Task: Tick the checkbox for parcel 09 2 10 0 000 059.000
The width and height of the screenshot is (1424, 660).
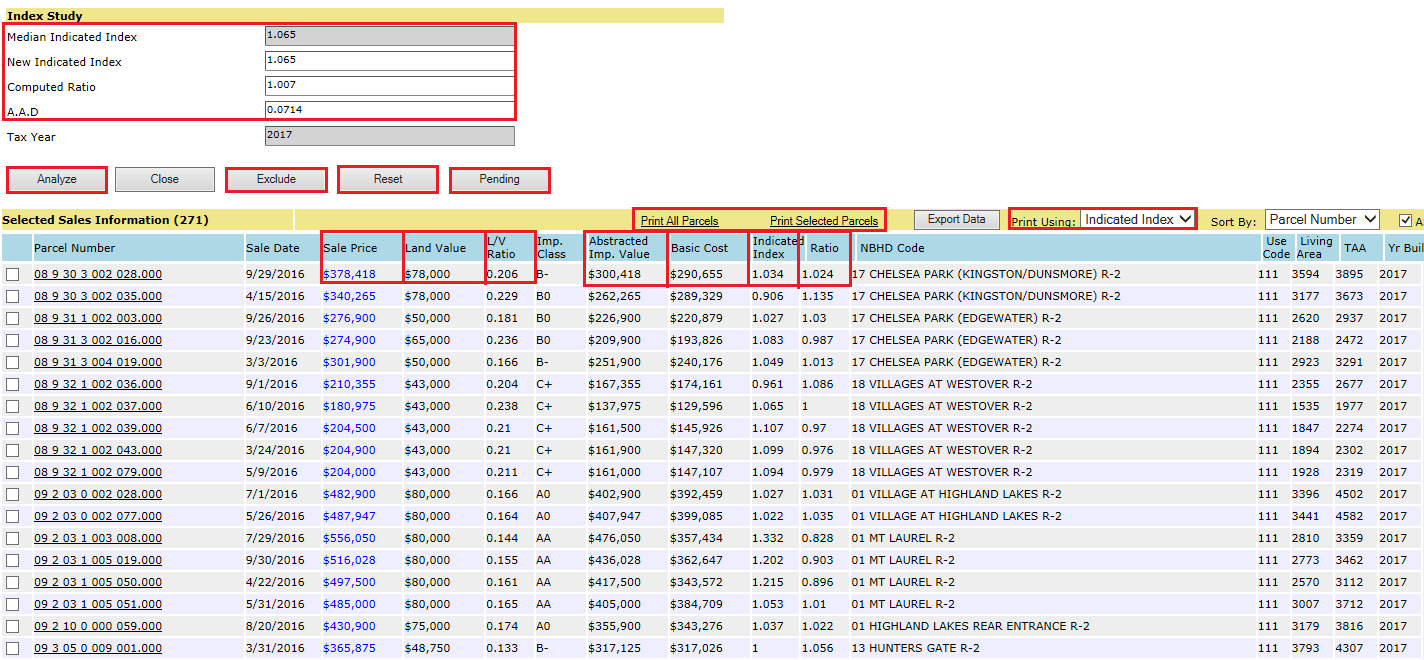Action: [13, 626]
